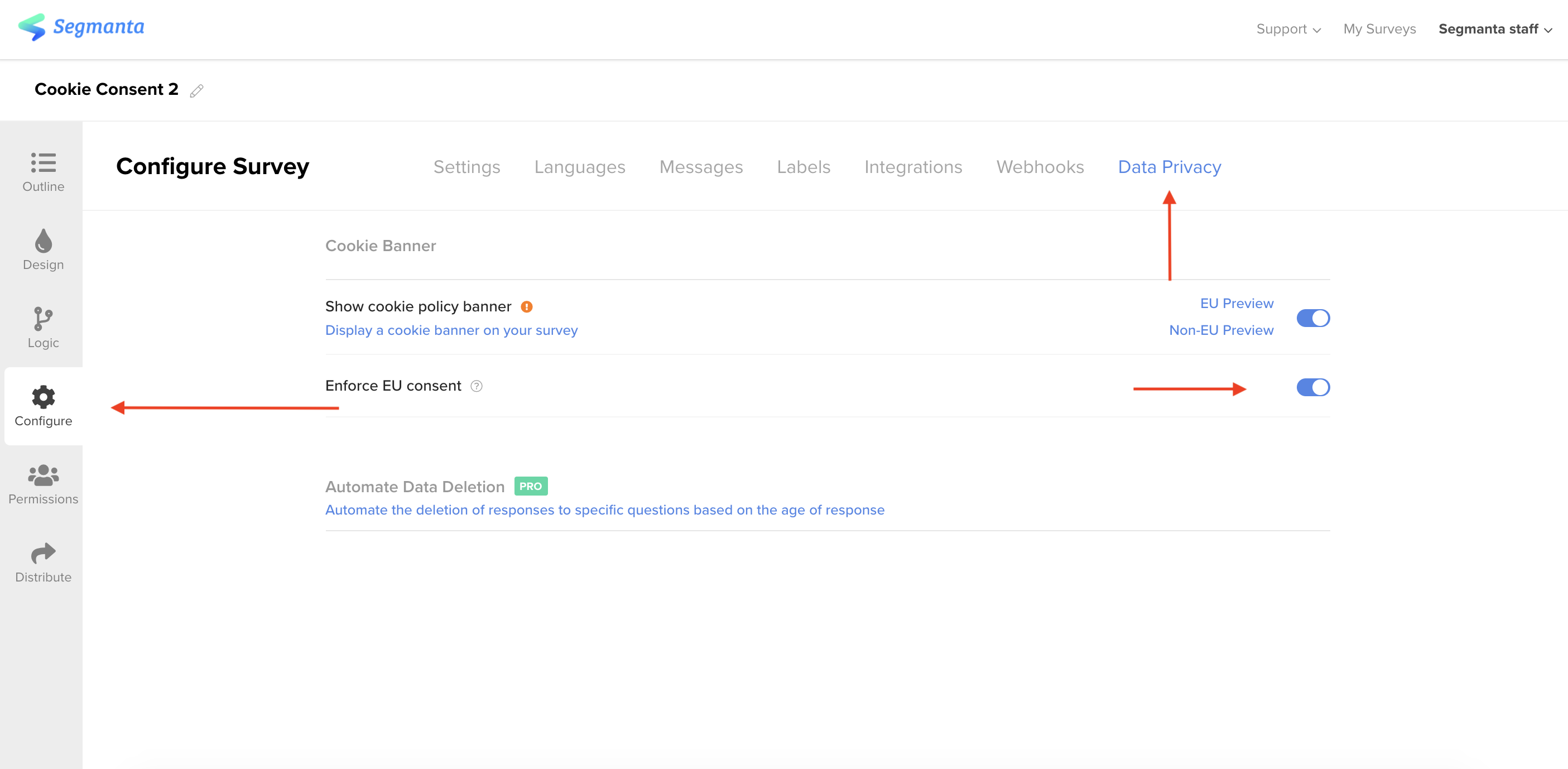Screen dimensions: 1568x769
Task: Open the Distribute sidebar section
Action: tap(43, 563)
